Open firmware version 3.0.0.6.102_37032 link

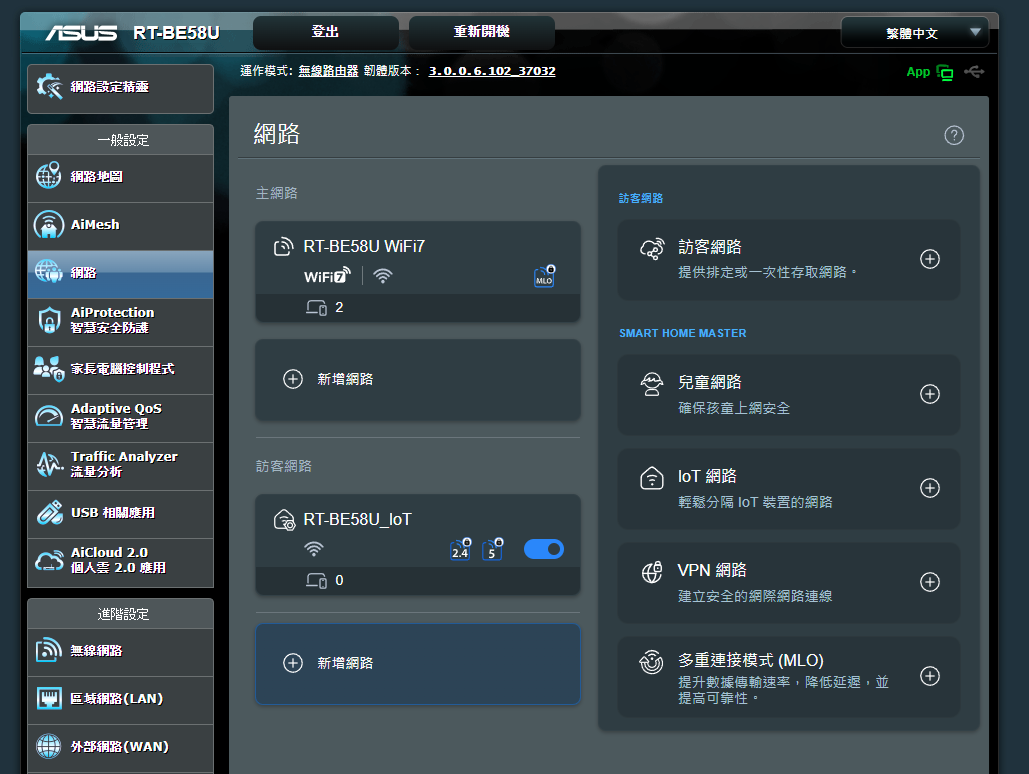pyautogui.click(x=492, y=71)
